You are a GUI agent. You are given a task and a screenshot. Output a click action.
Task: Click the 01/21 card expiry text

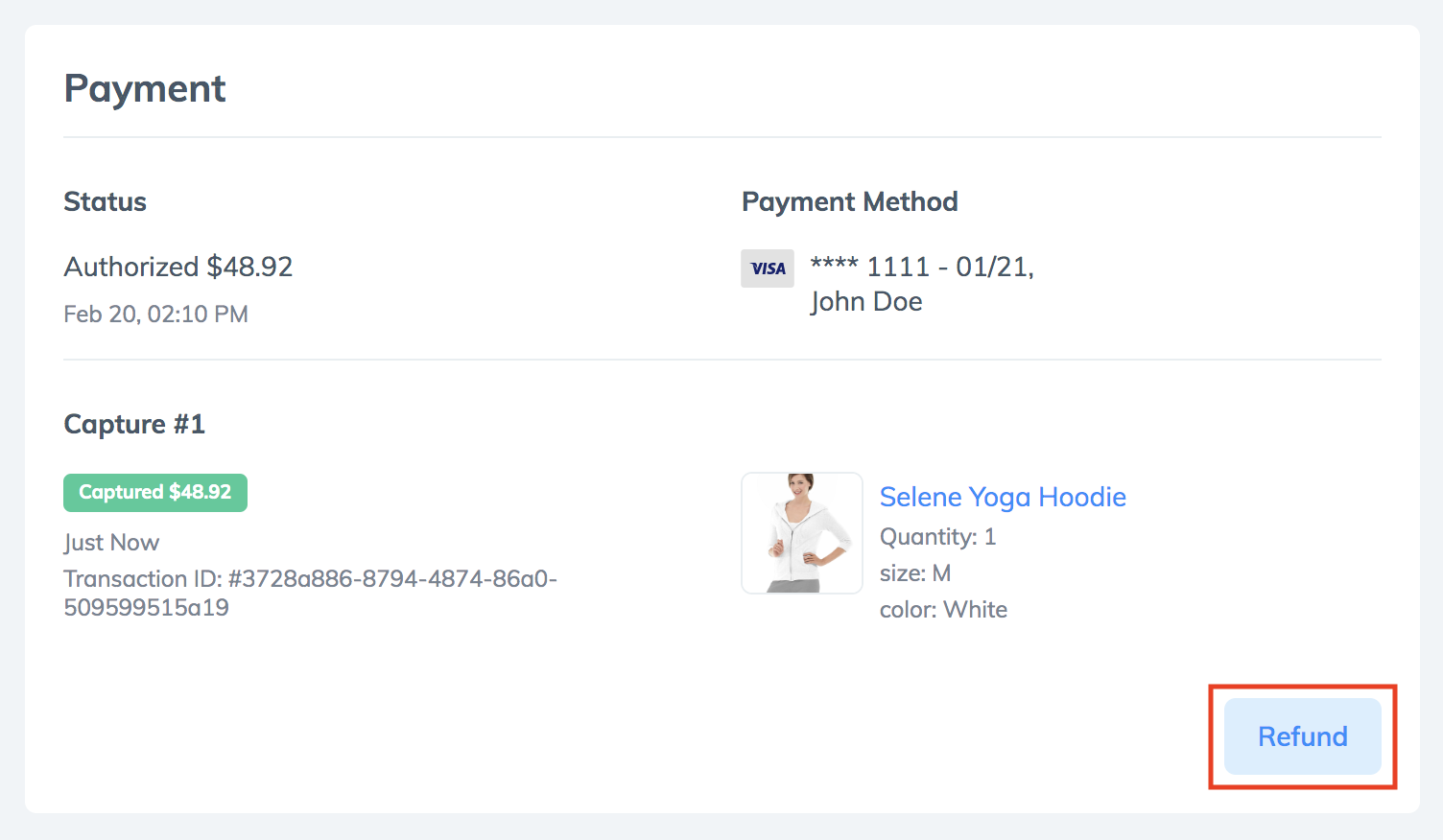point(992,267)
